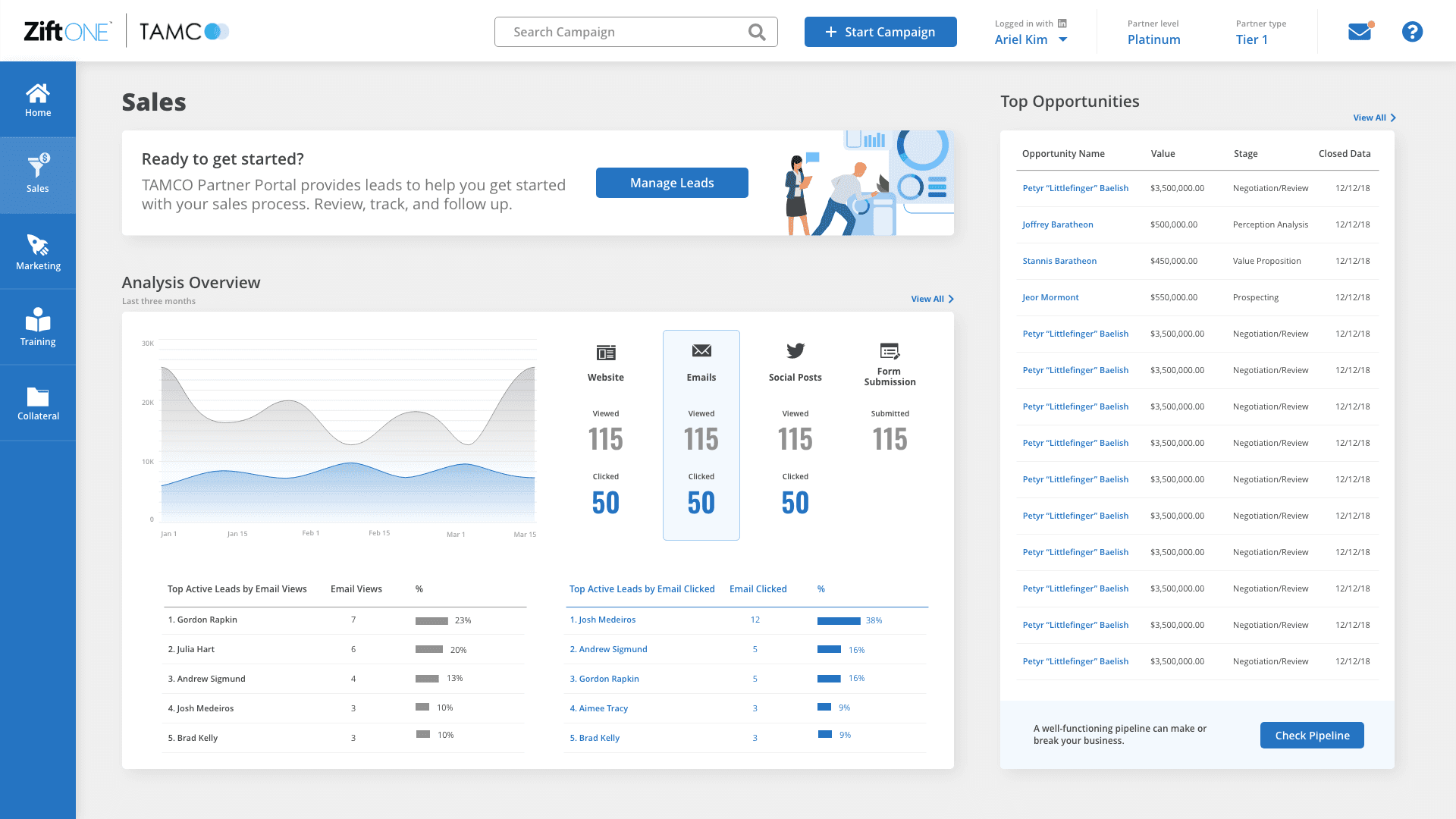Click the Manage Leads button
The height and width of the screenshot is (819, 1456).
click(x=672, y=183)
